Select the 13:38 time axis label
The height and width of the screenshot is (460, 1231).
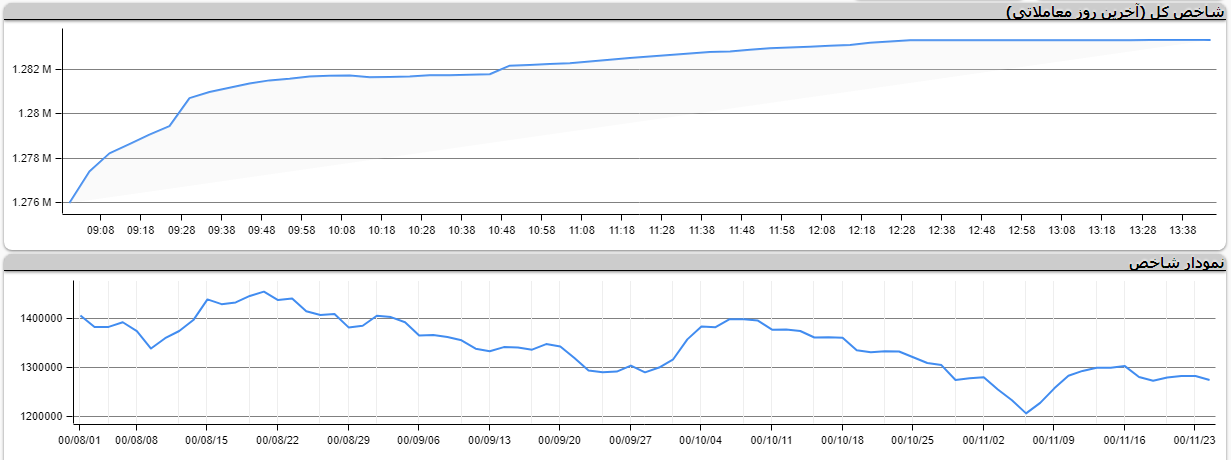[1182, 230]
